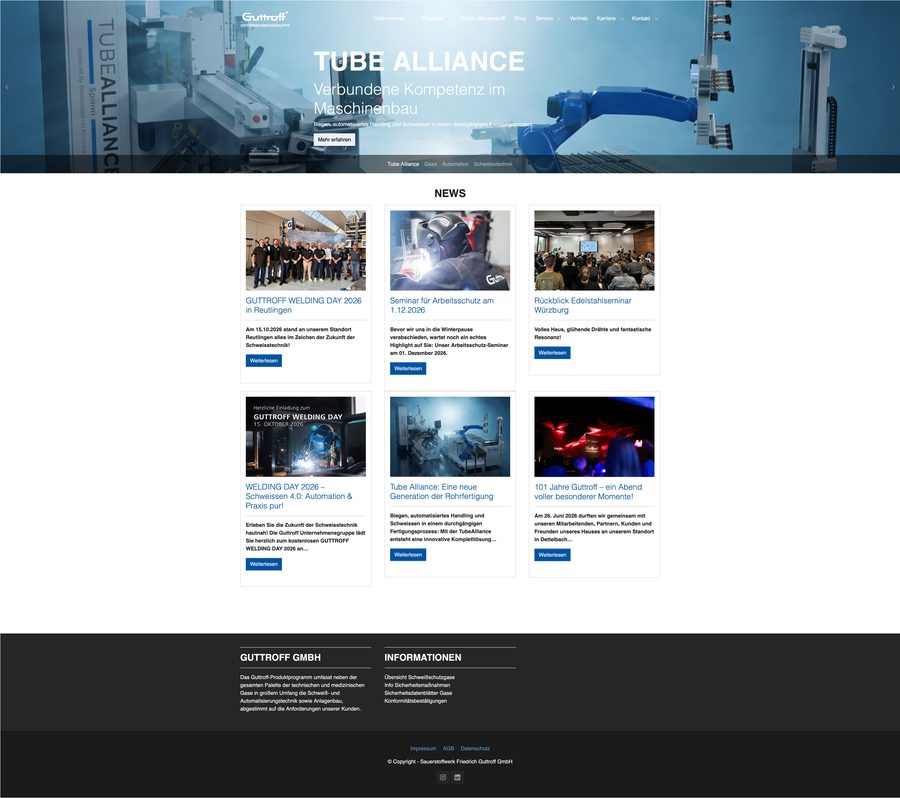Open the Instagram icon in footer

click(x=443, y=777)
